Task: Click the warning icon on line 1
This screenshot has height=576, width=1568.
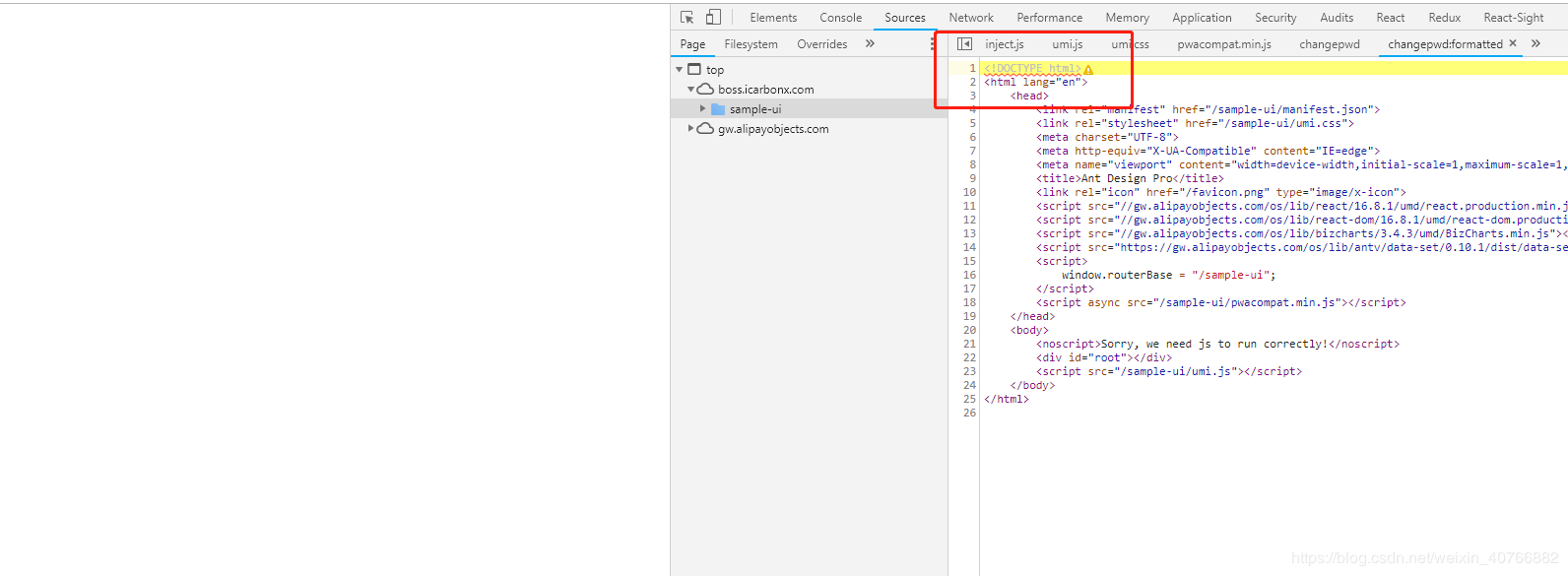Action: tap(1088, 69)
